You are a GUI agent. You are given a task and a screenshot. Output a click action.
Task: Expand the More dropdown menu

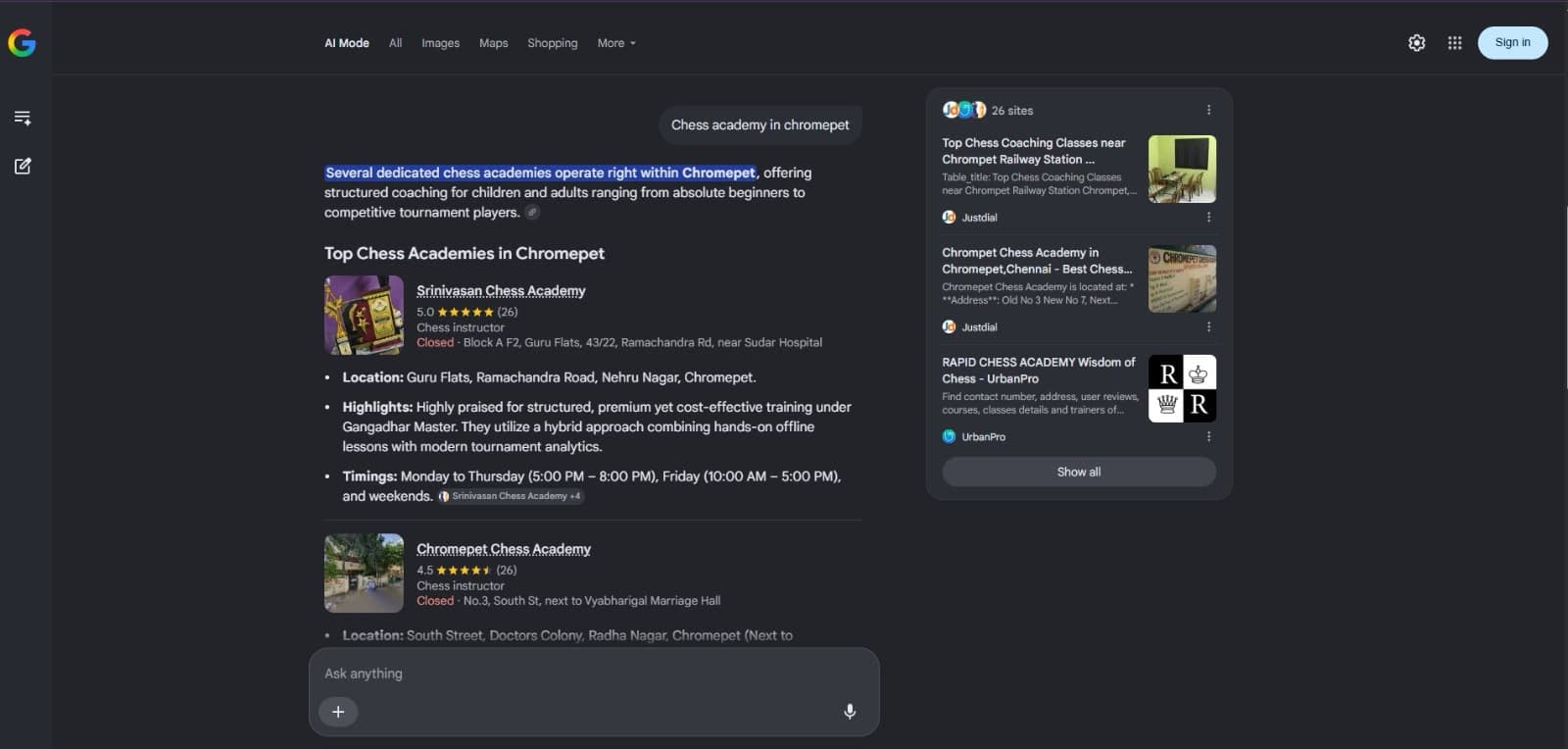(616, 43)
